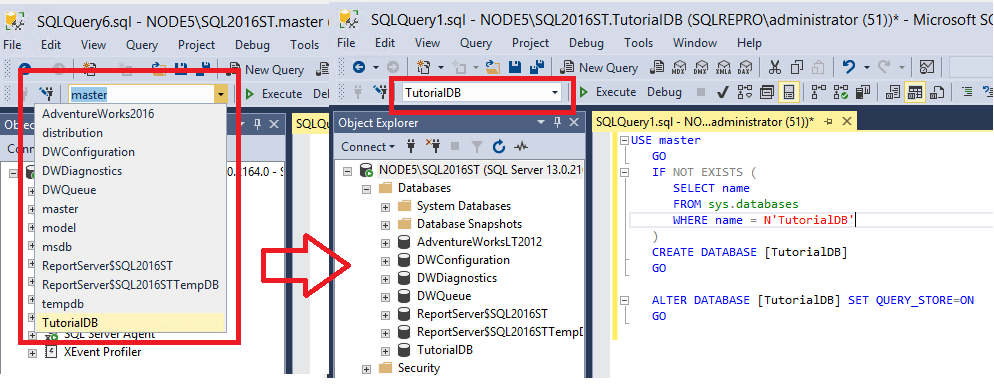Click the Copy icon in toolbar
This screenshot has width=994, height=388.
point(797,67)
